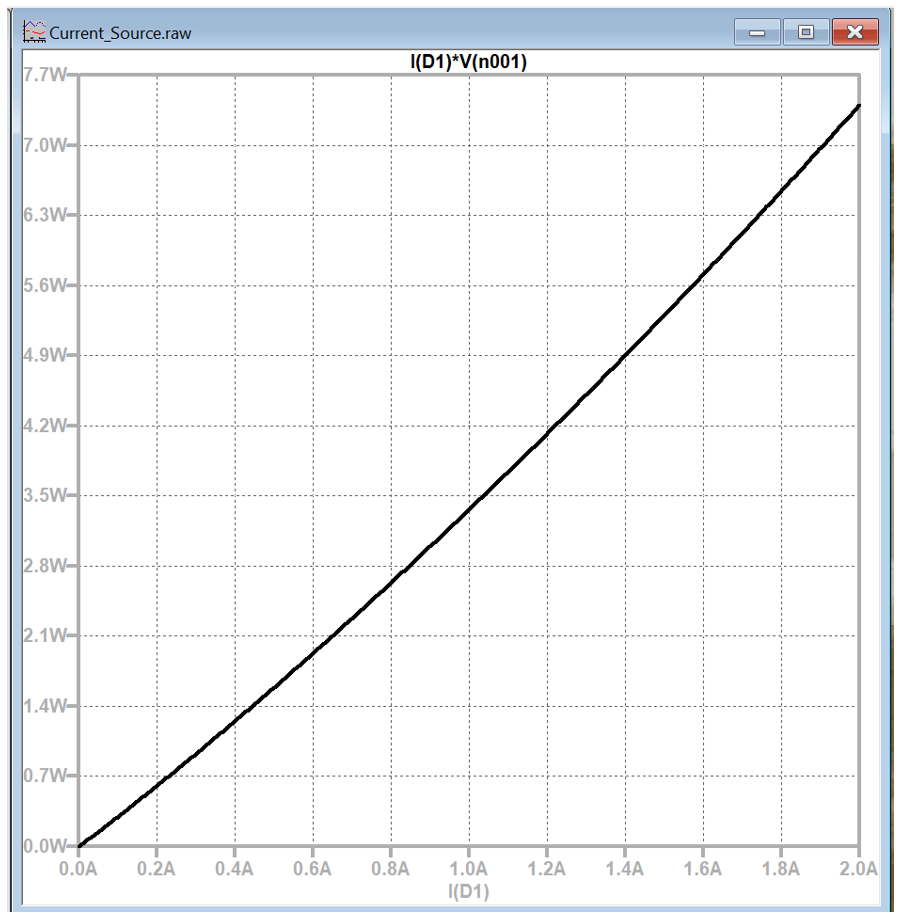Close the Current_Source.raw plot window
Viewport: 900px width, 921px height.
pos(855,32)
